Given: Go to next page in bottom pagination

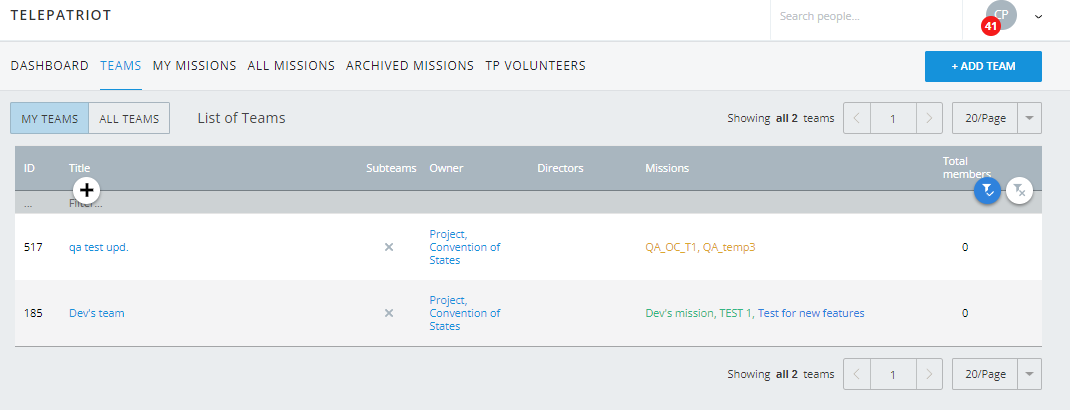Looking at the screenshot, I should pos(930,374).
